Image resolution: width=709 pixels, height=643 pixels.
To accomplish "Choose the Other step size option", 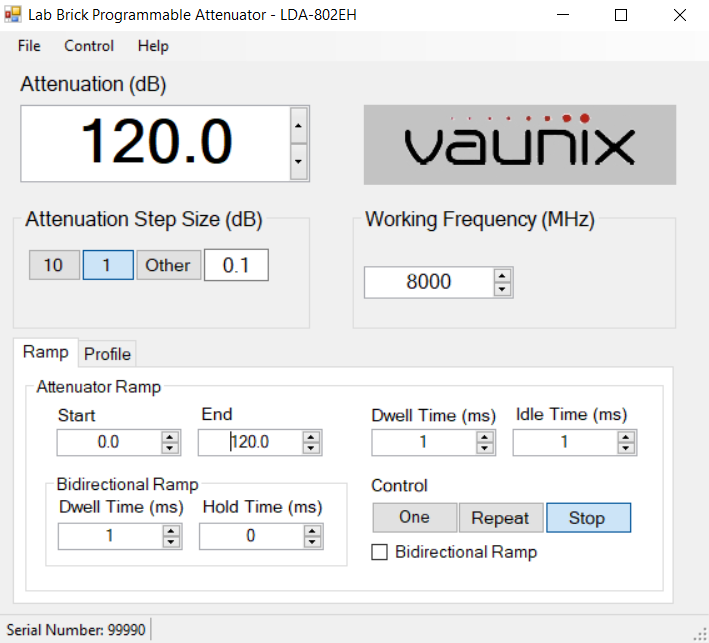I will (x=167, y=265).
